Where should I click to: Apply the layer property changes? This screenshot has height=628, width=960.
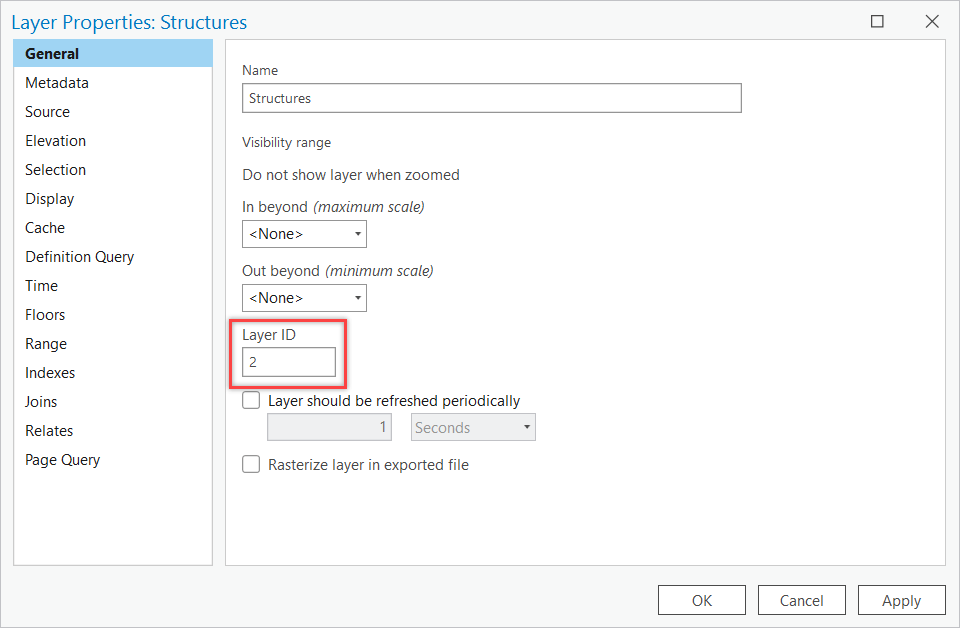click(x=901, y=599)
